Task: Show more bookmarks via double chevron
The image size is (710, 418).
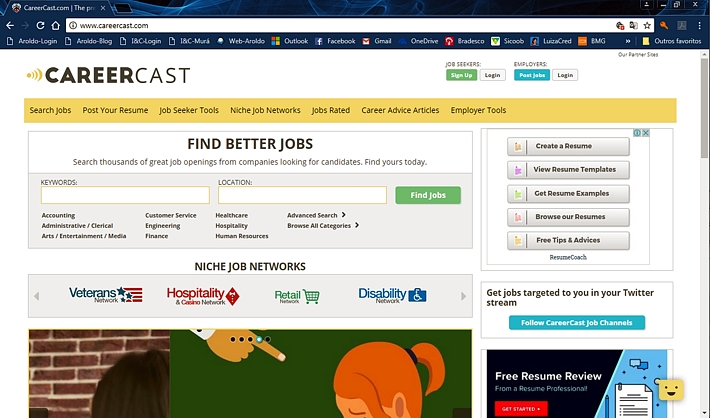Action: (x=628, y=41)
